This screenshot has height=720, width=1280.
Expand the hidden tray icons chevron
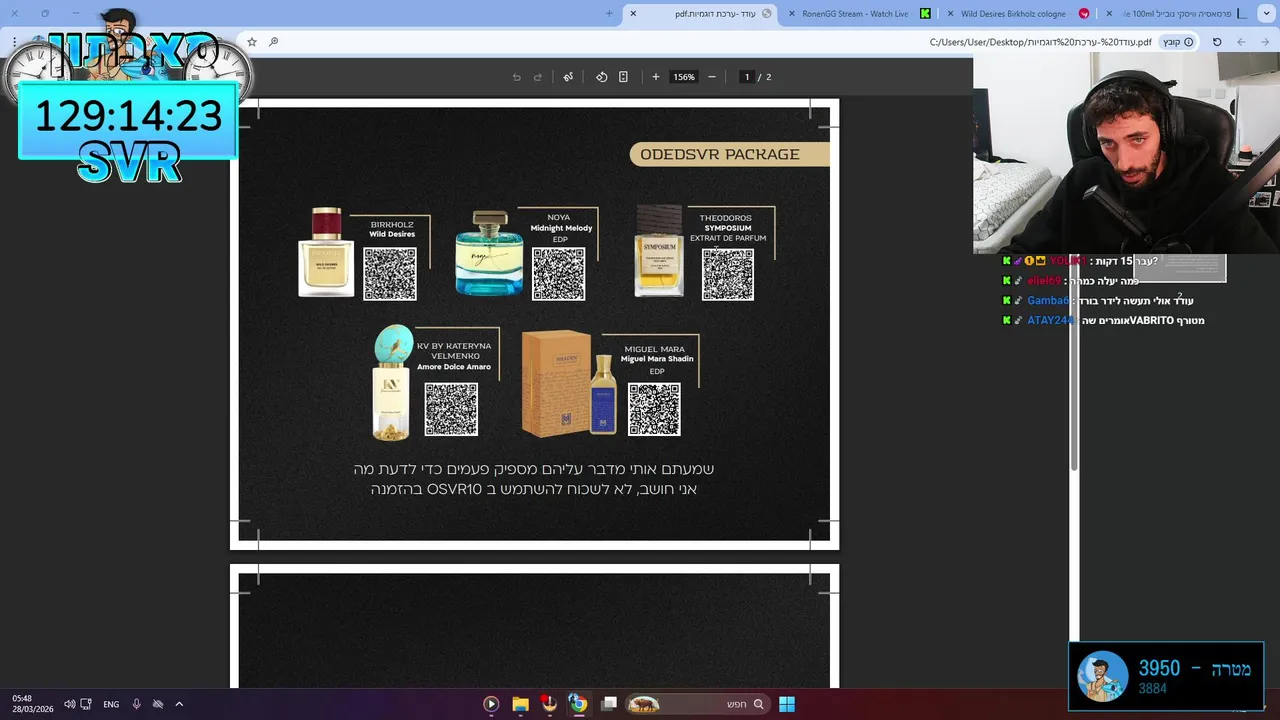[179, 704]
